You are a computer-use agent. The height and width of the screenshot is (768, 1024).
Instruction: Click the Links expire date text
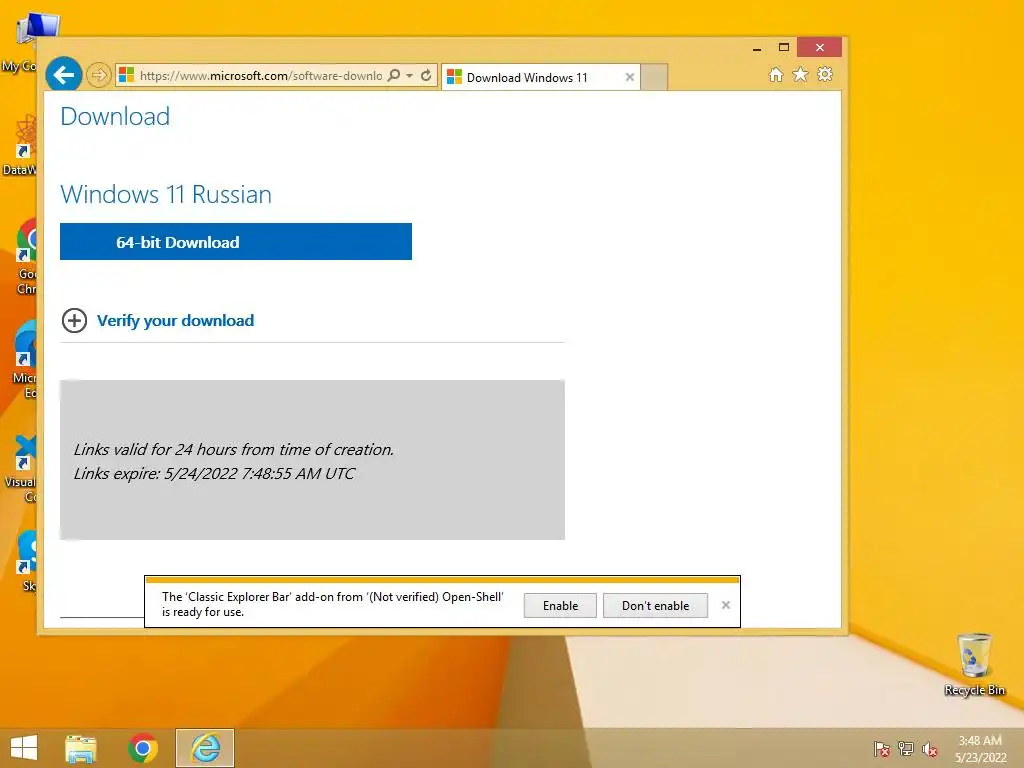click(214, 473)
